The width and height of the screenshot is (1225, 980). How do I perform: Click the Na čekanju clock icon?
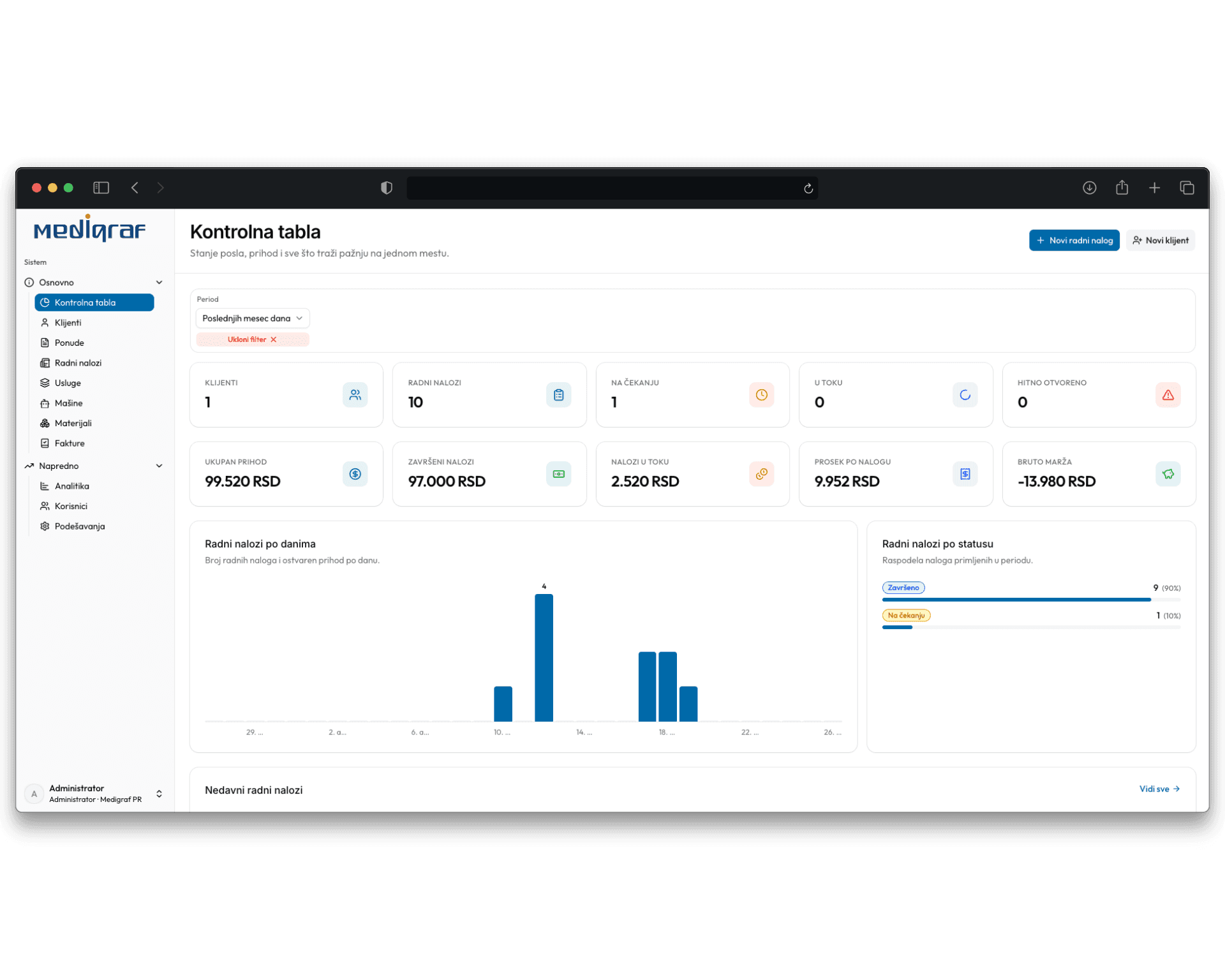click(761, 395)
